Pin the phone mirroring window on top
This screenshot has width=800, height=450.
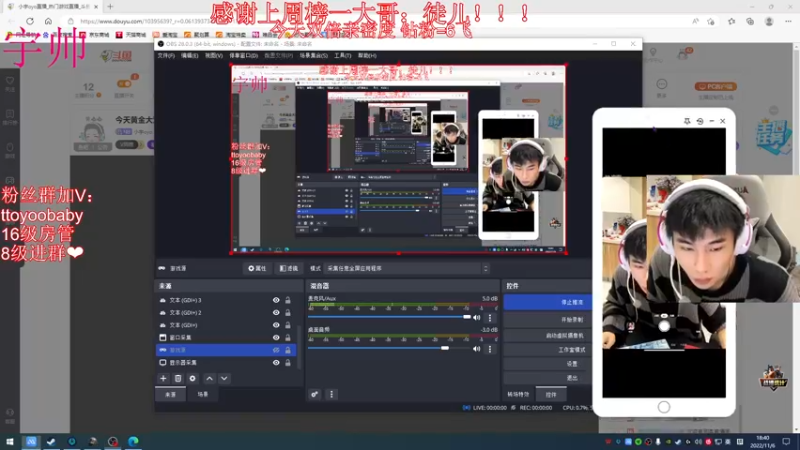[x=687, y=121]
